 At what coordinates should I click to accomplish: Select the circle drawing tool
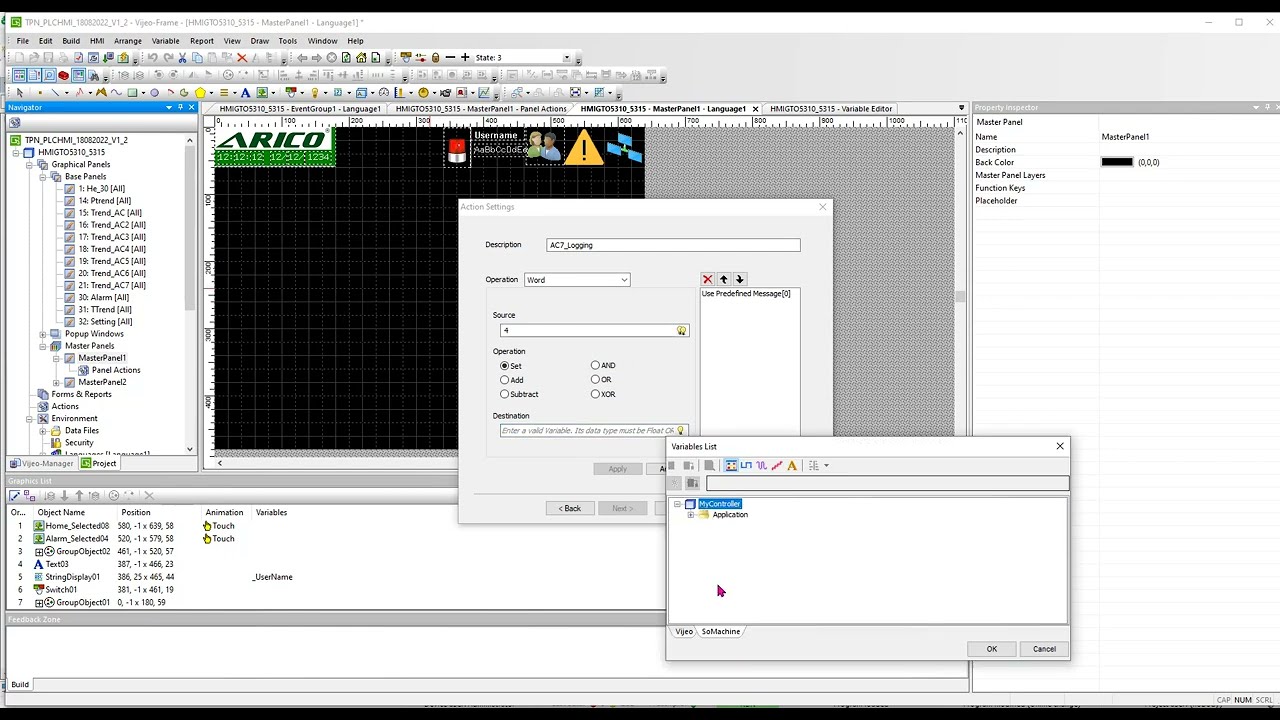pyautogui.click(x=155, y=92)
